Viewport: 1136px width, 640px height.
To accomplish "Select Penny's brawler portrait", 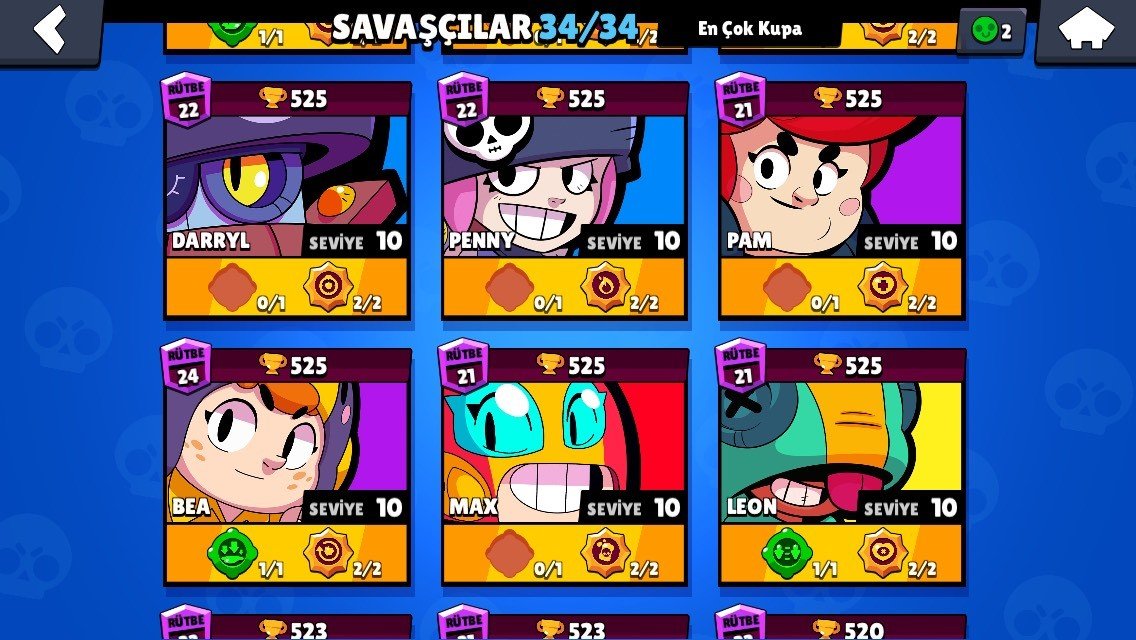I will click(x=564, y=186).
